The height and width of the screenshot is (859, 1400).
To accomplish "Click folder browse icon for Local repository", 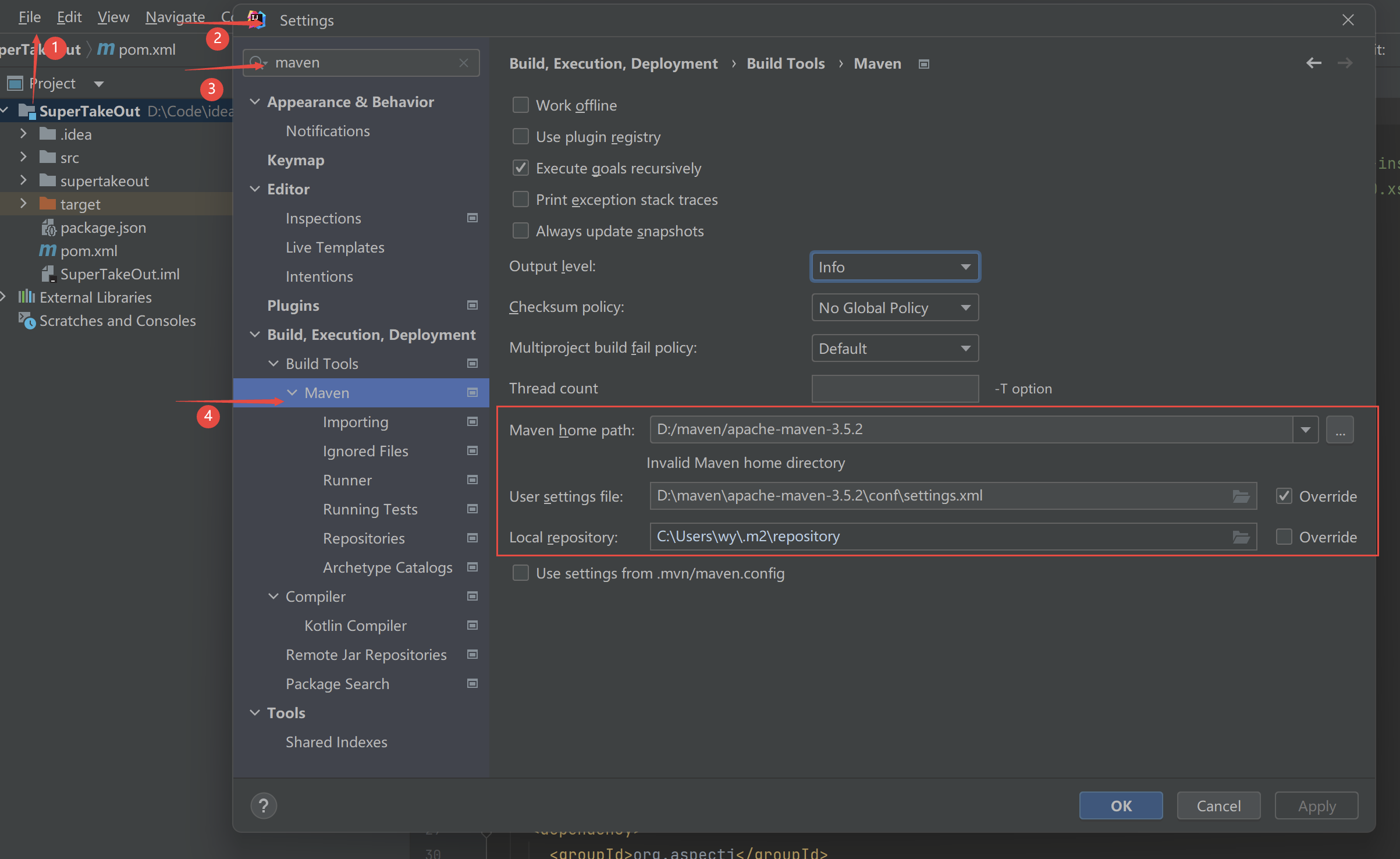I will pyautogui.click(x=1241, y=537).
